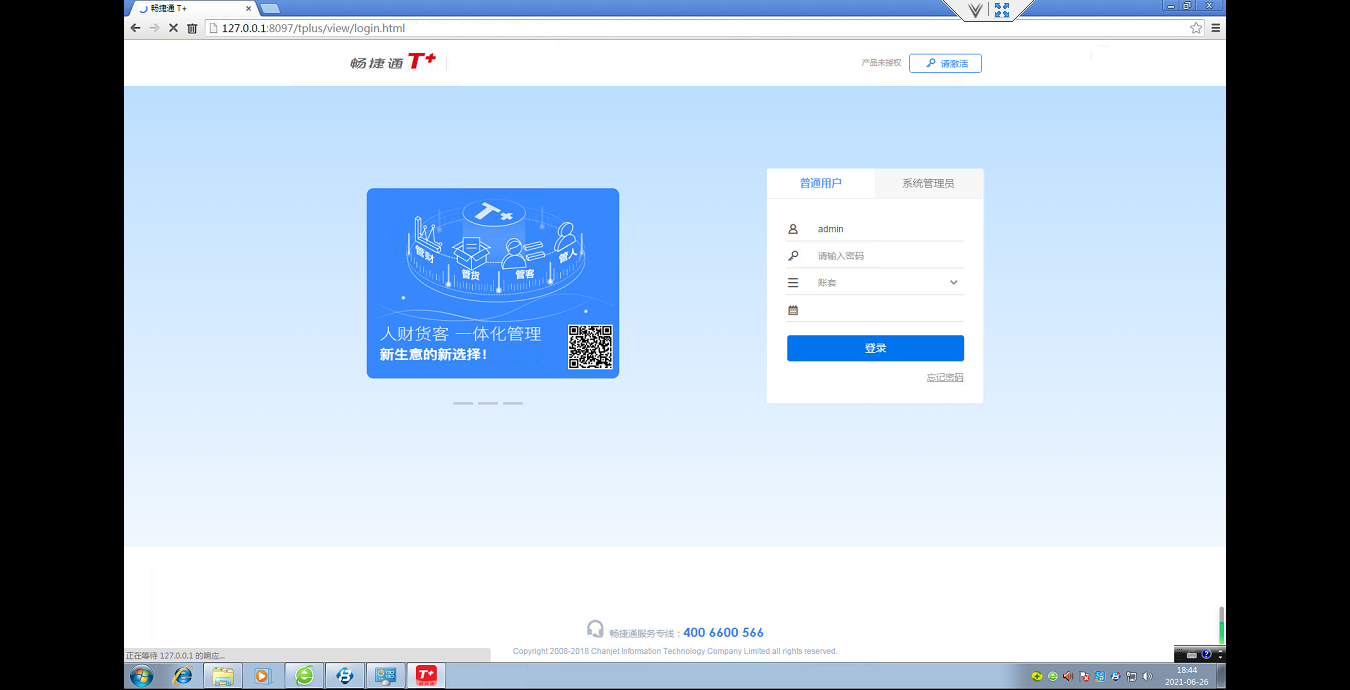This screenshot has height=690, width=1350.
Task: Scan the QR code on the banner
Action: click(x=590, y=347)
